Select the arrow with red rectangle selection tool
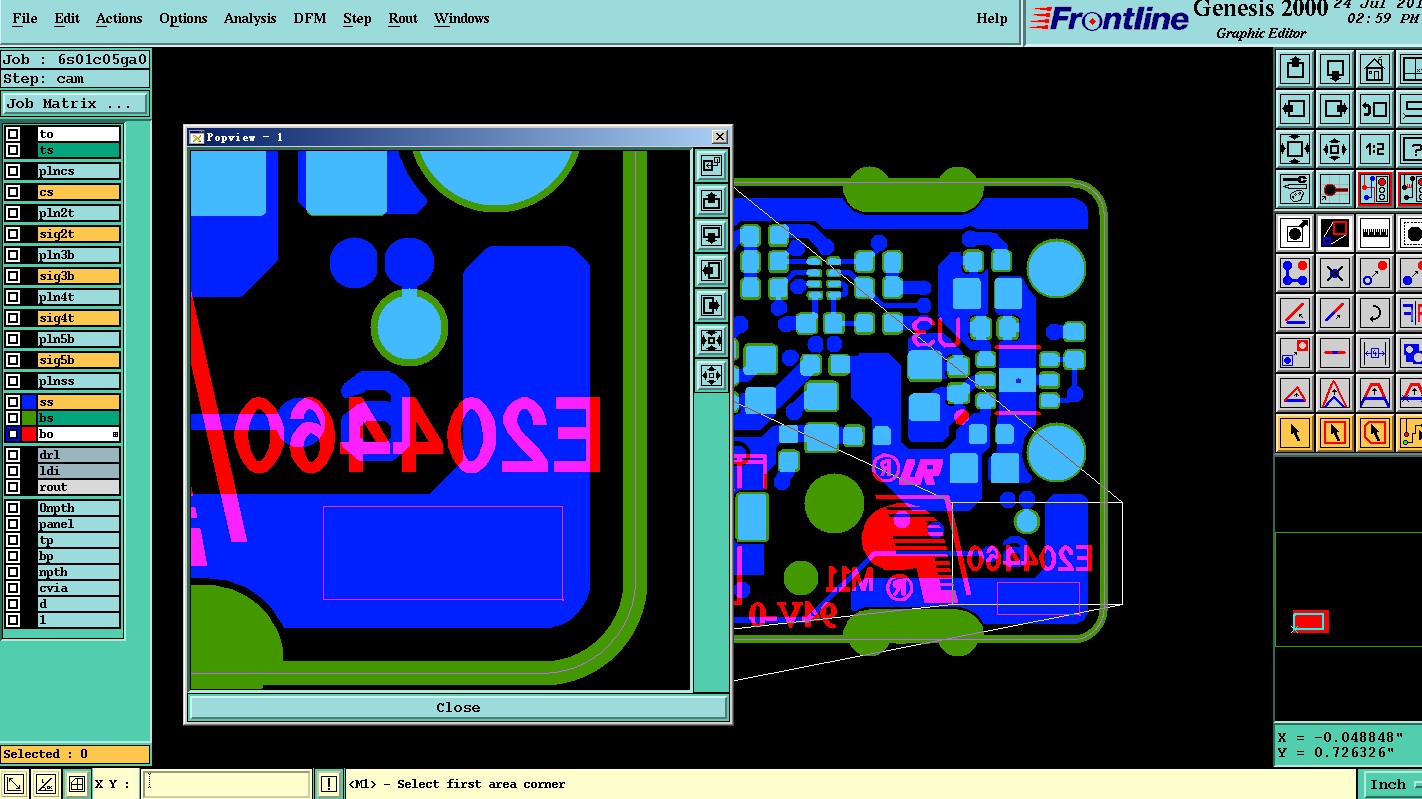This screenshot has width=1422, height=799. click(x=1335, y=433)
